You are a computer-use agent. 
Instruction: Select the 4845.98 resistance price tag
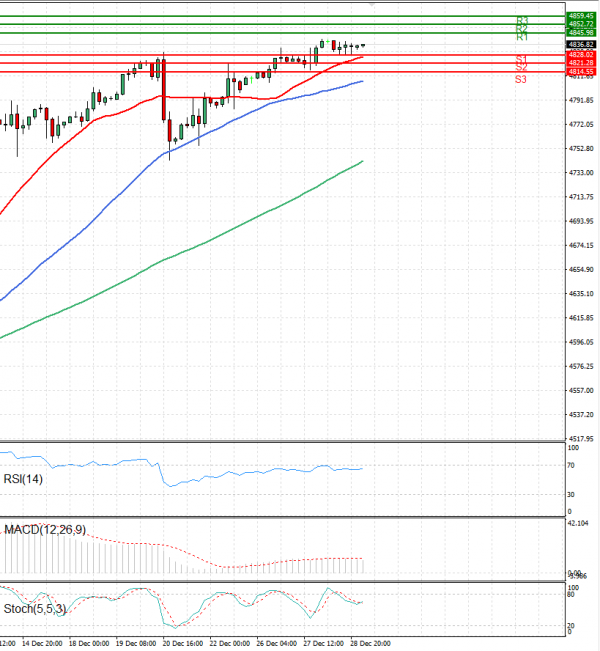[581, 33]
